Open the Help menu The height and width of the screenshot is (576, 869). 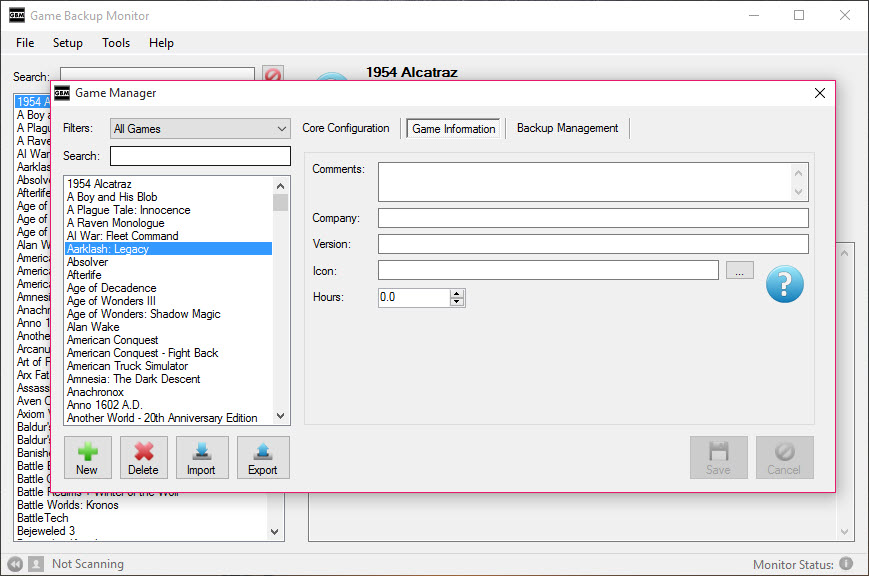coord(161,43)
